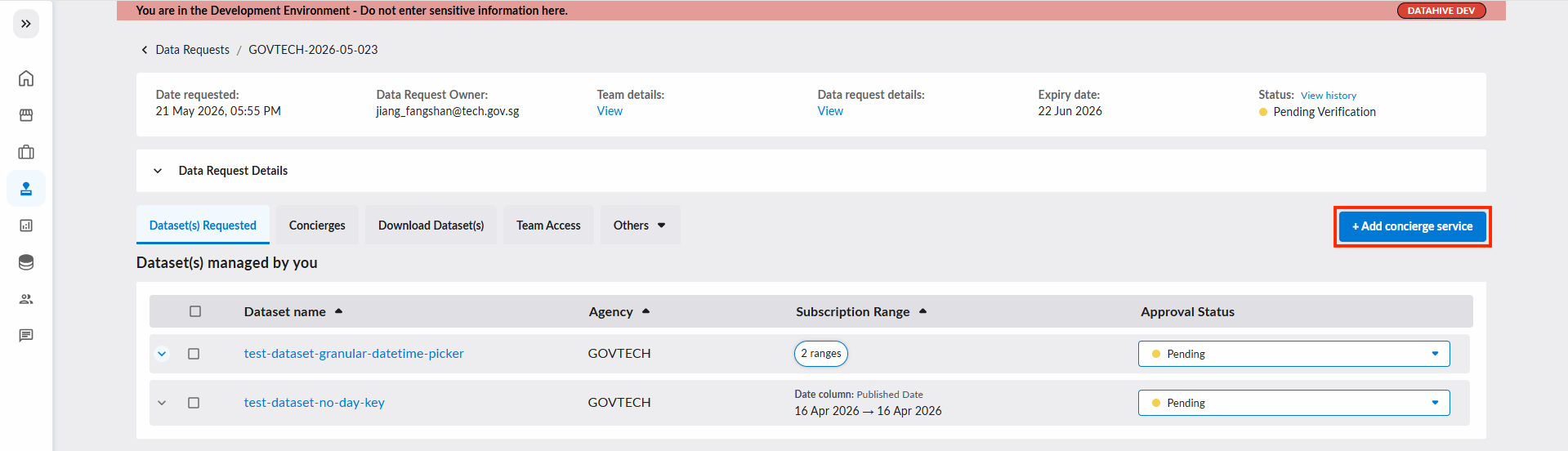
Task: Sort by Dataset name arrow
Action: (338, 311)
